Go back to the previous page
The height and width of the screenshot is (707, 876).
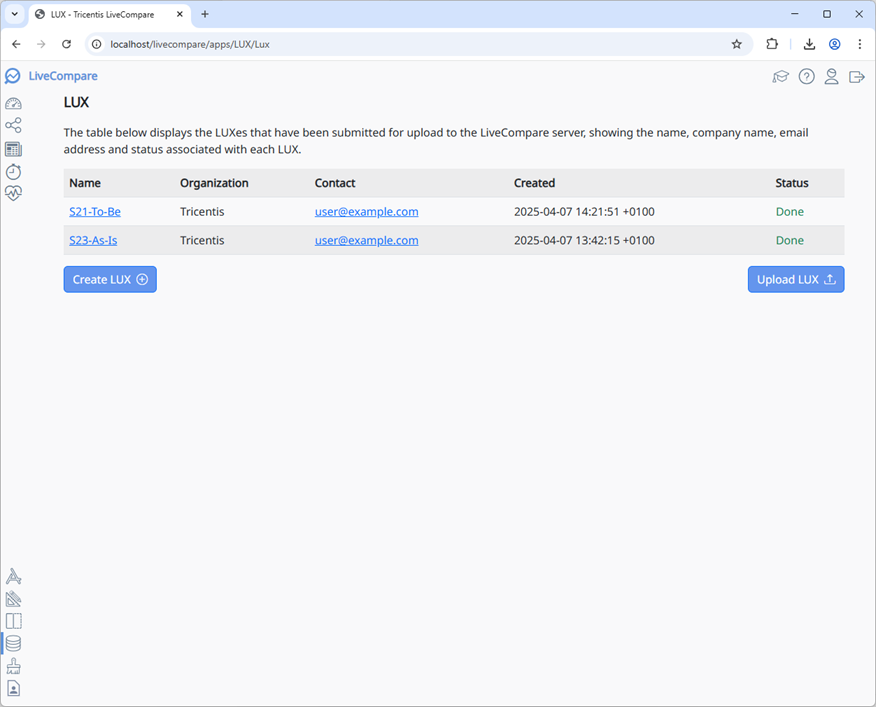coord(16,44)
